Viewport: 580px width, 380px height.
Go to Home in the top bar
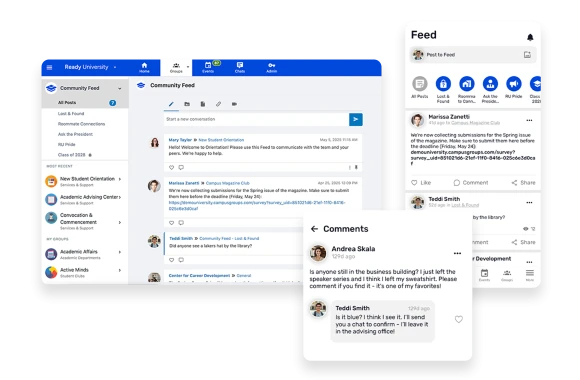[x=144, y=67]
